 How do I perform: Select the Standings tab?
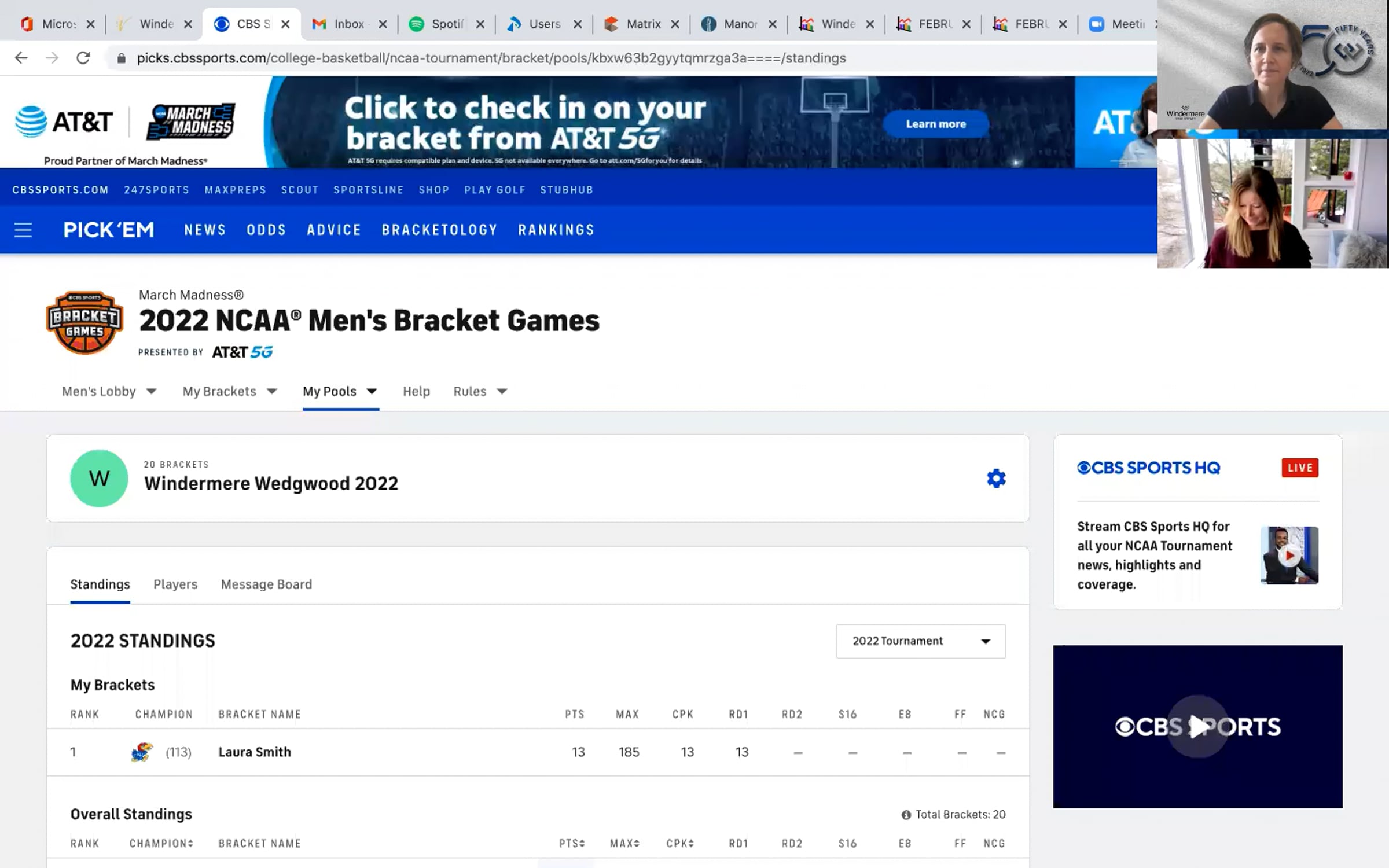click(x=100, y=584)
